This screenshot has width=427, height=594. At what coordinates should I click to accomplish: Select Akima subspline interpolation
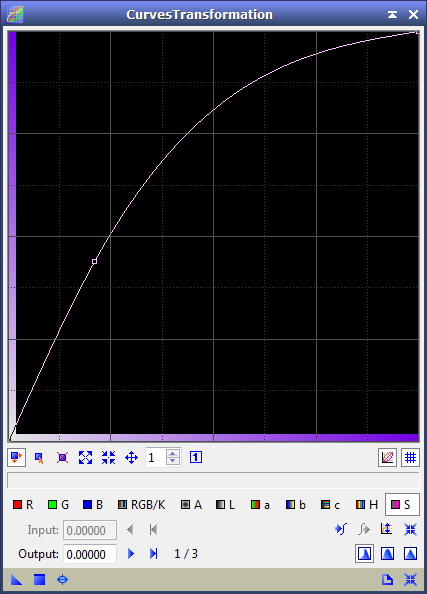point(364,554)
